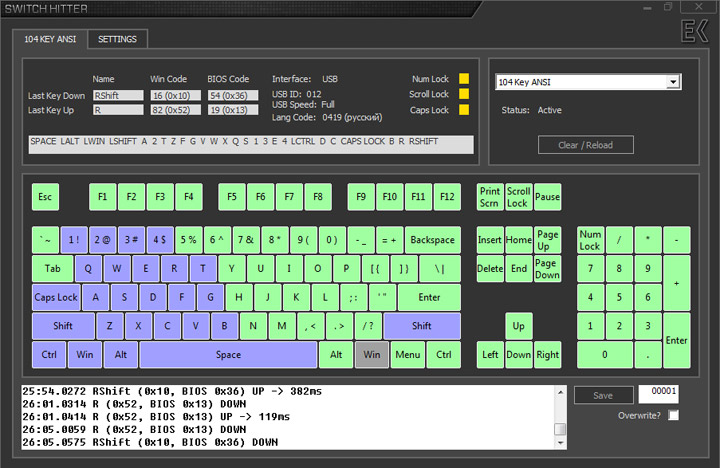720x468 pixels.
Task: Click the key history text field
Action: tap(251, 145)
